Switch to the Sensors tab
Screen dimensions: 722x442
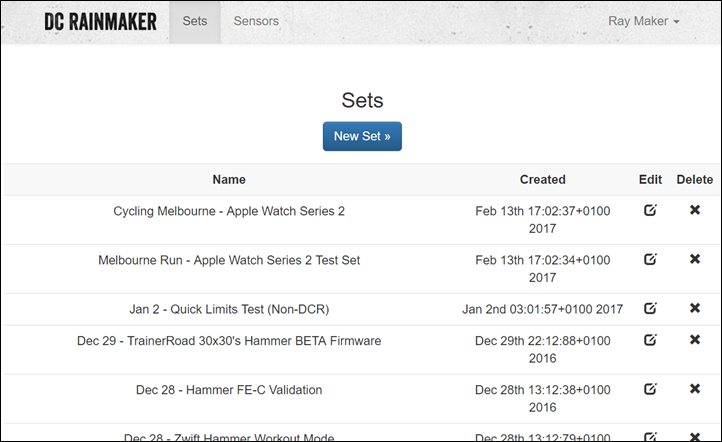(256, 21)
